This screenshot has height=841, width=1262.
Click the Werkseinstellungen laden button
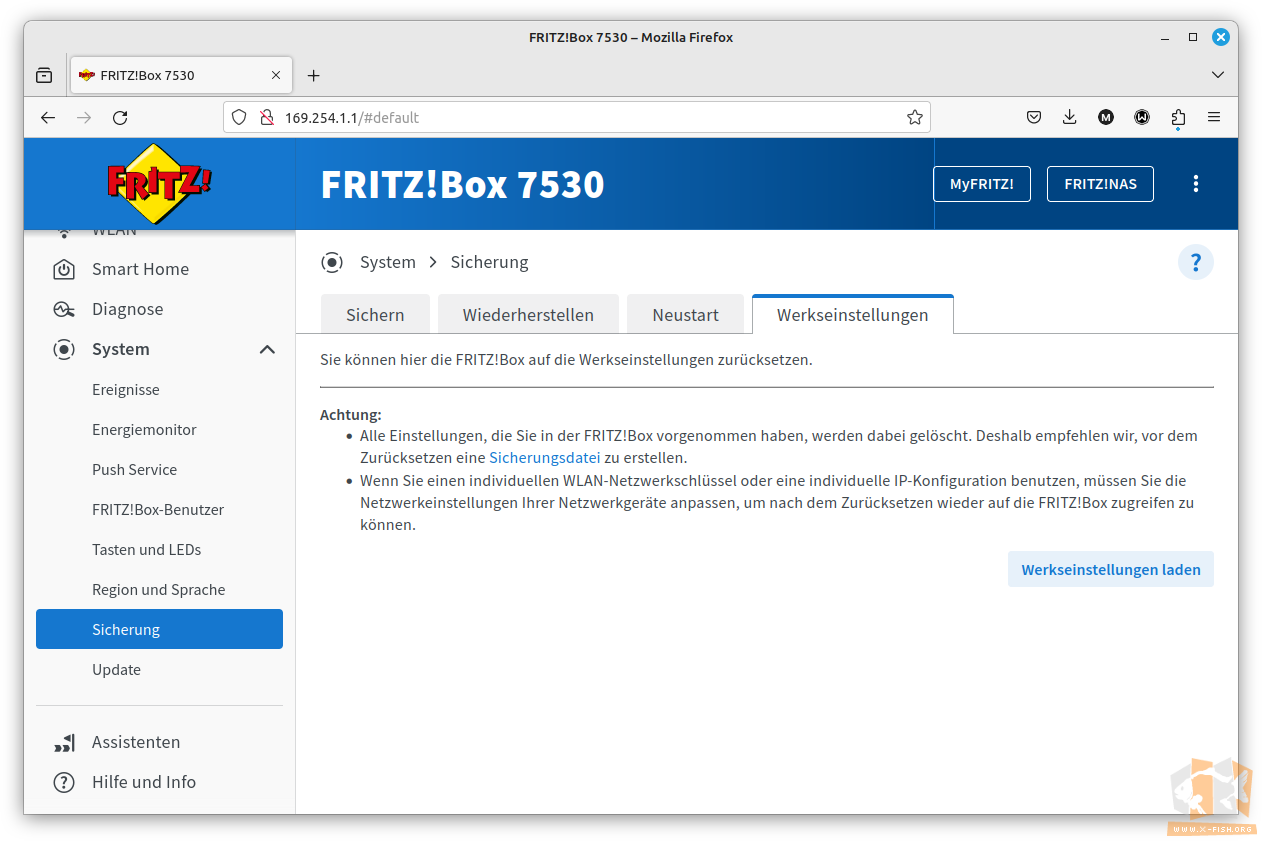point(1110,569)
